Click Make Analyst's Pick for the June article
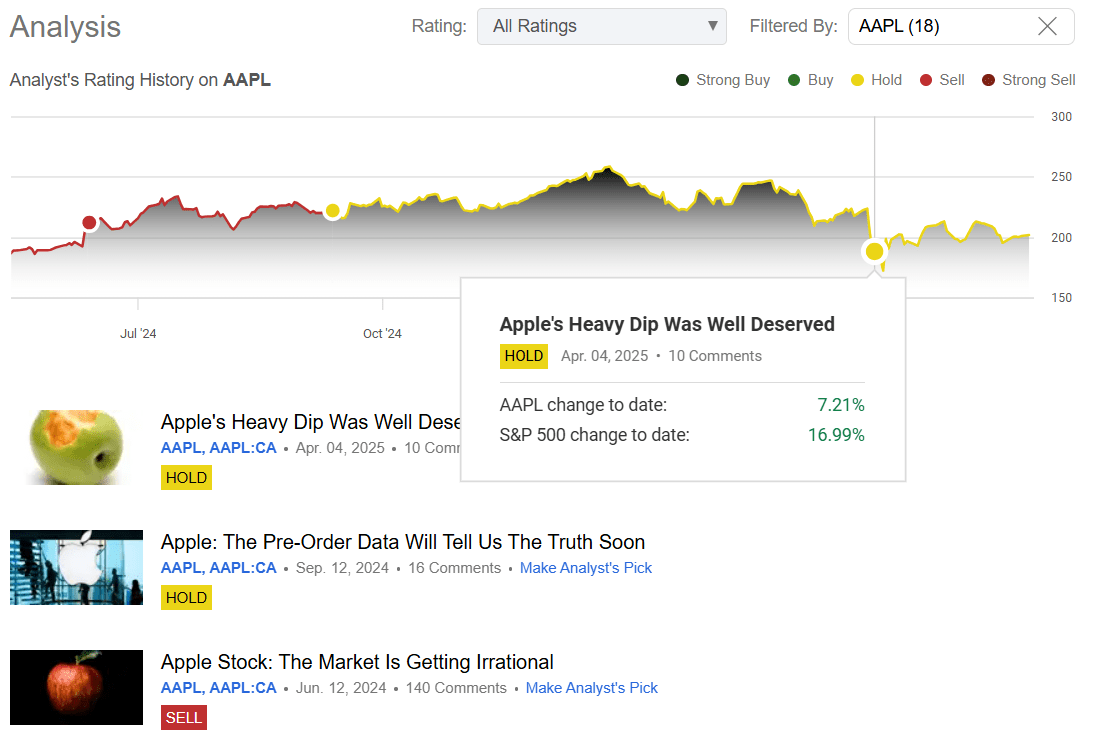1093x737 pixels. (591, 687)
